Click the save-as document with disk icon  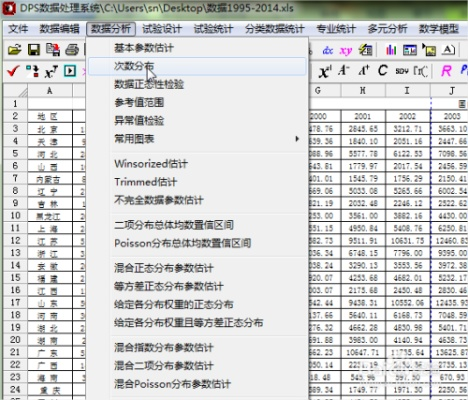[53, 50]
